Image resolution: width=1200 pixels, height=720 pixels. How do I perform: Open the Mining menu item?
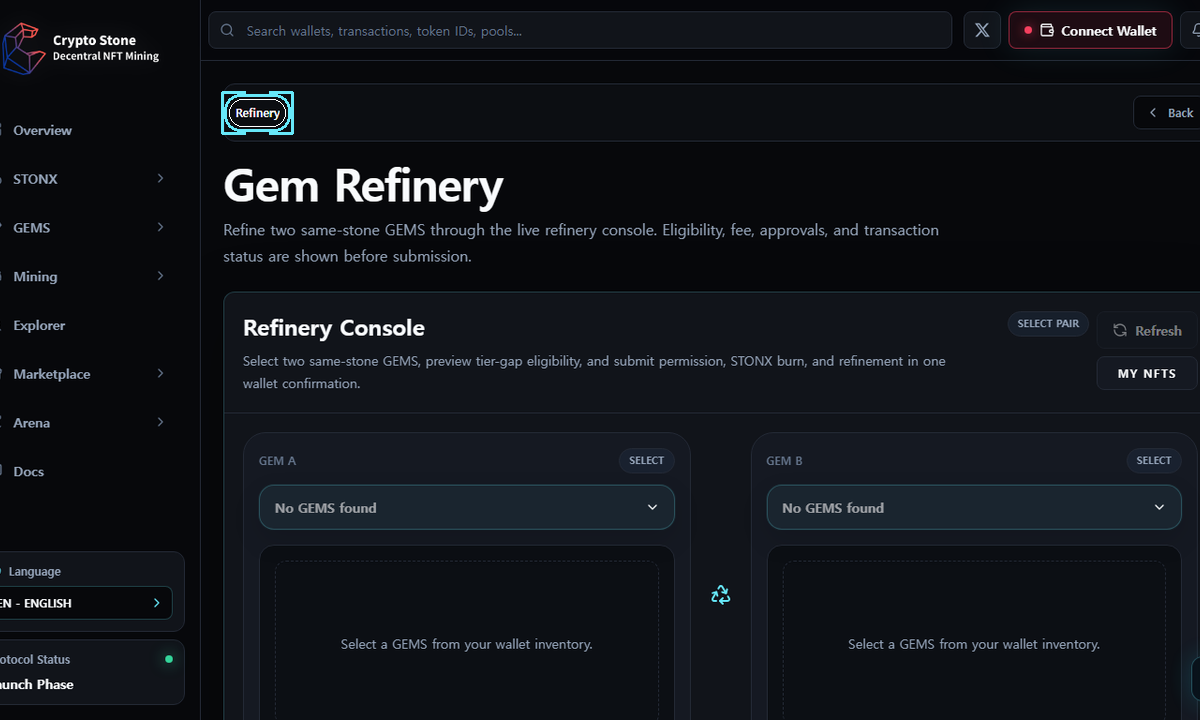(35, 276)
